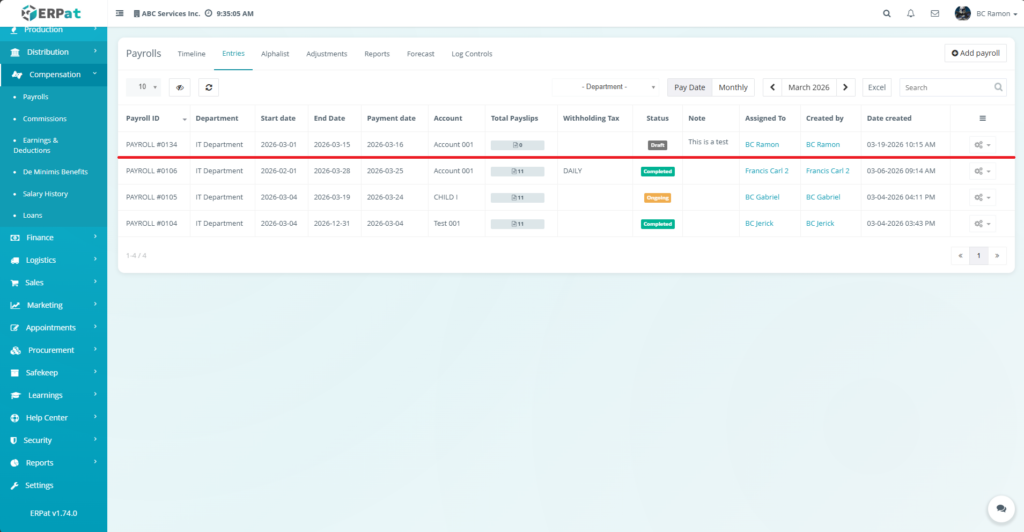Toggle column visibility eye button

tap(179, 87)
